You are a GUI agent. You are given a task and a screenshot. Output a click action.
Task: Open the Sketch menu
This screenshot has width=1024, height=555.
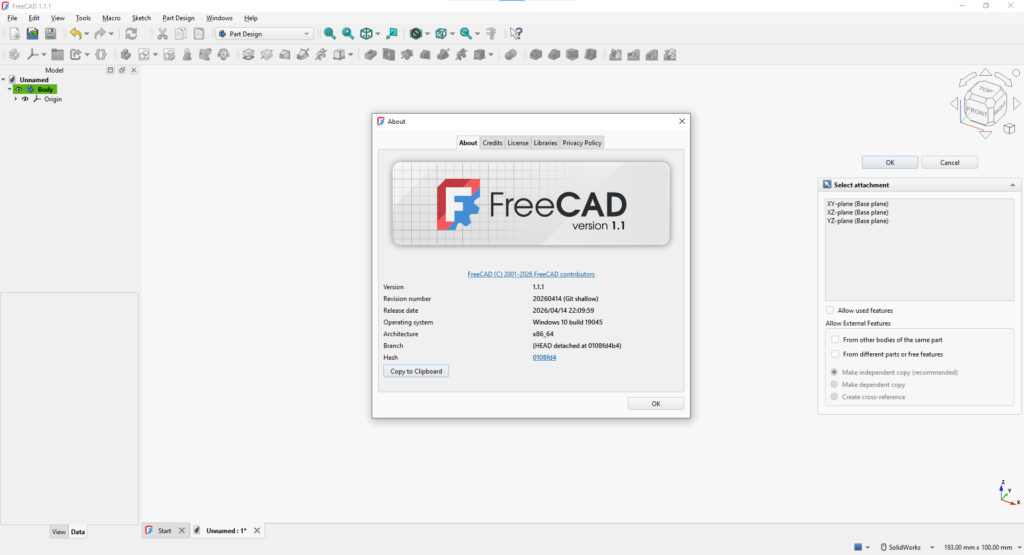click(x=141, y=18)
